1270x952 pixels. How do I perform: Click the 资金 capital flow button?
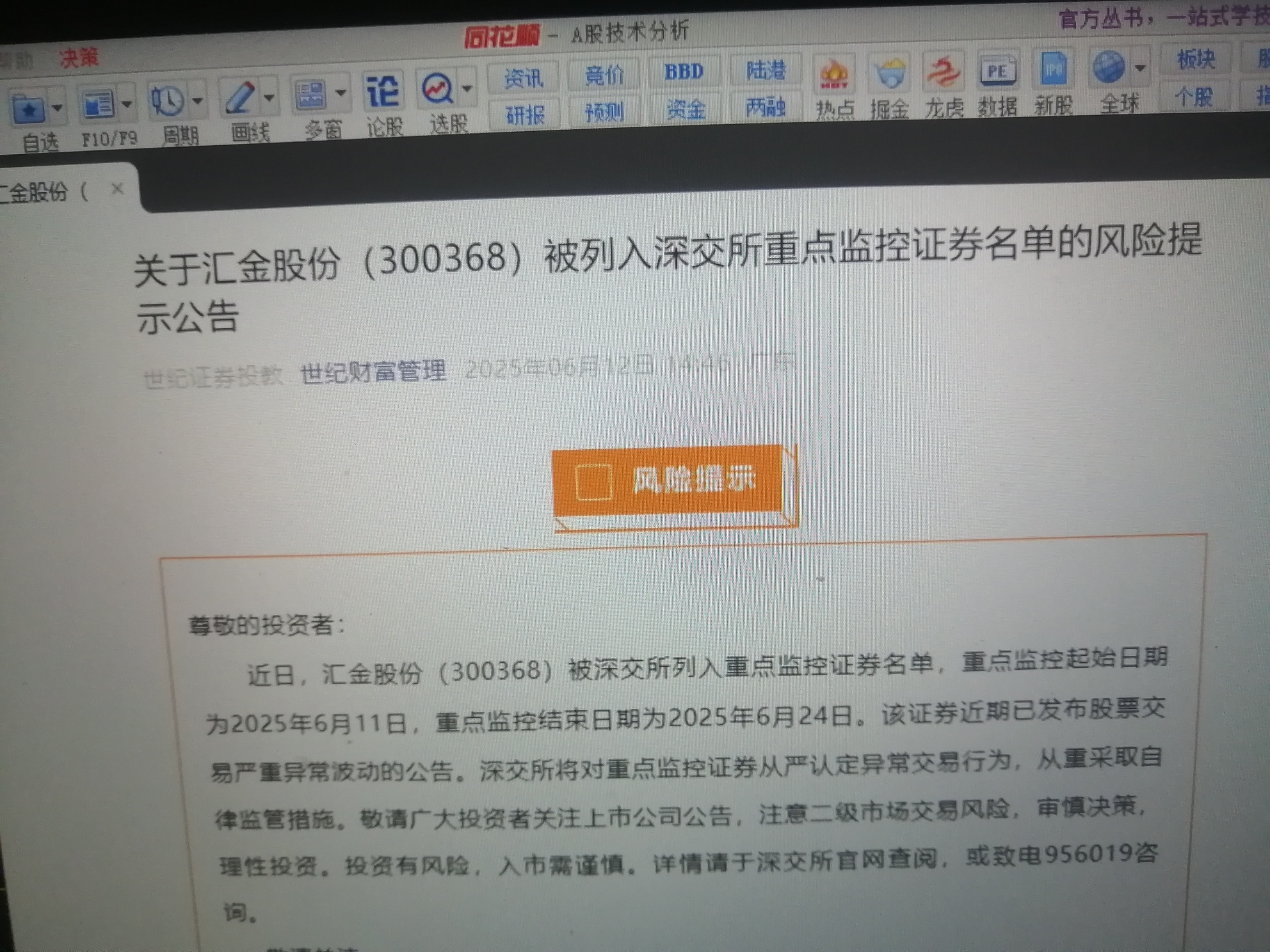(685, 110)
